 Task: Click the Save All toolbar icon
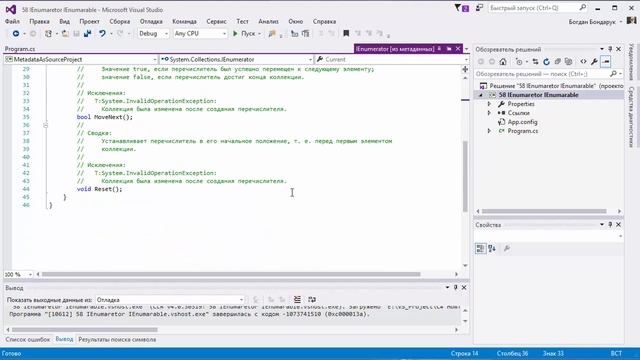(x=87, y=33)
